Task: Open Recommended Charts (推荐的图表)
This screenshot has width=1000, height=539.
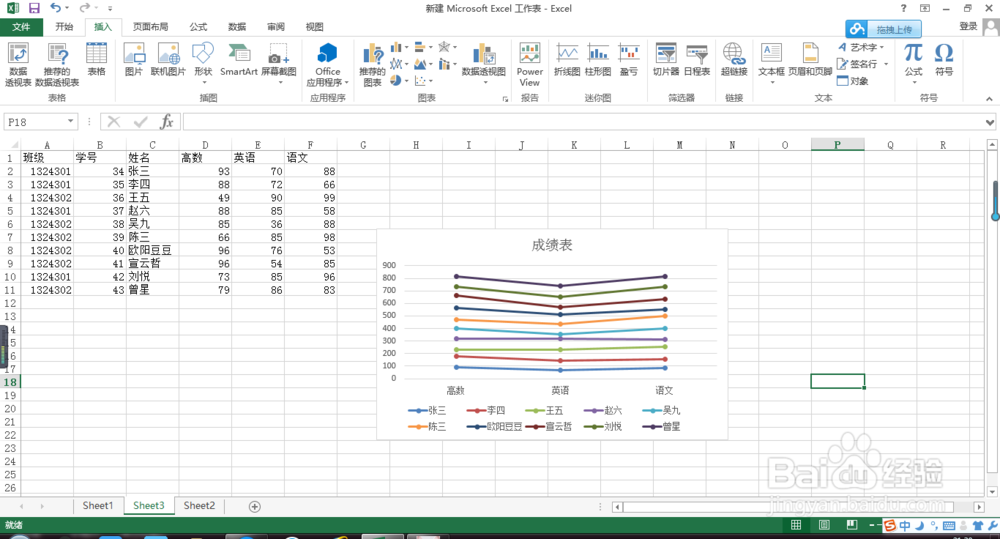Action: [x=372, y=64]
